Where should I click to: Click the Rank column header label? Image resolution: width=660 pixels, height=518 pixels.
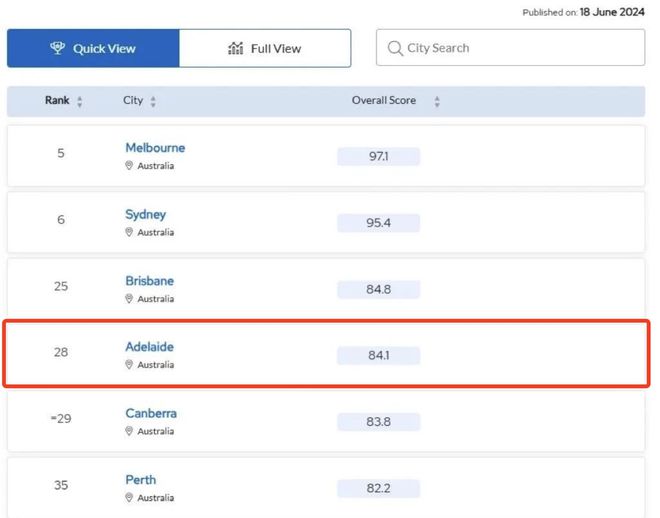tap(57, 100)
